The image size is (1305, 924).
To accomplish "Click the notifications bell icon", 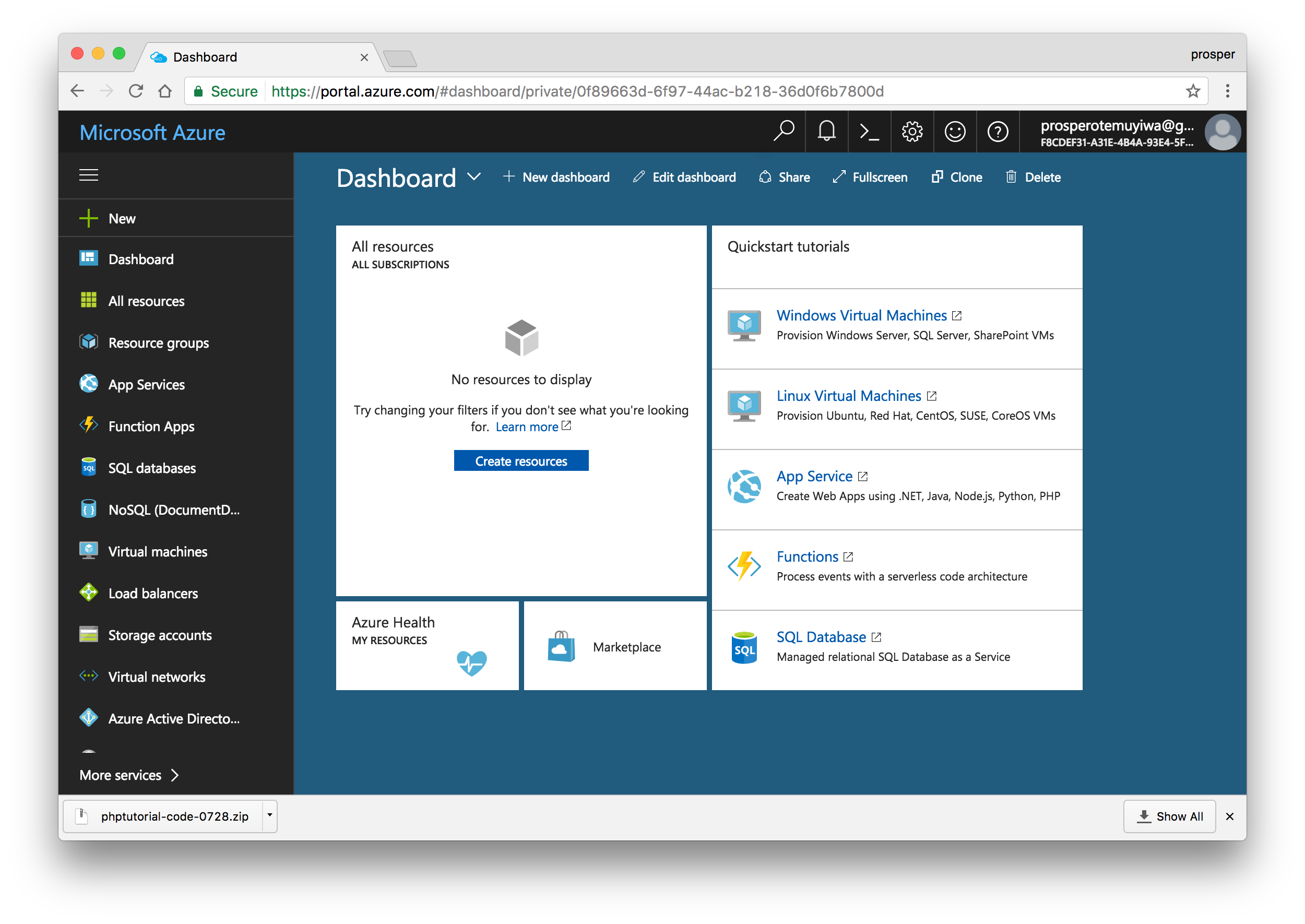I will 826,132.
